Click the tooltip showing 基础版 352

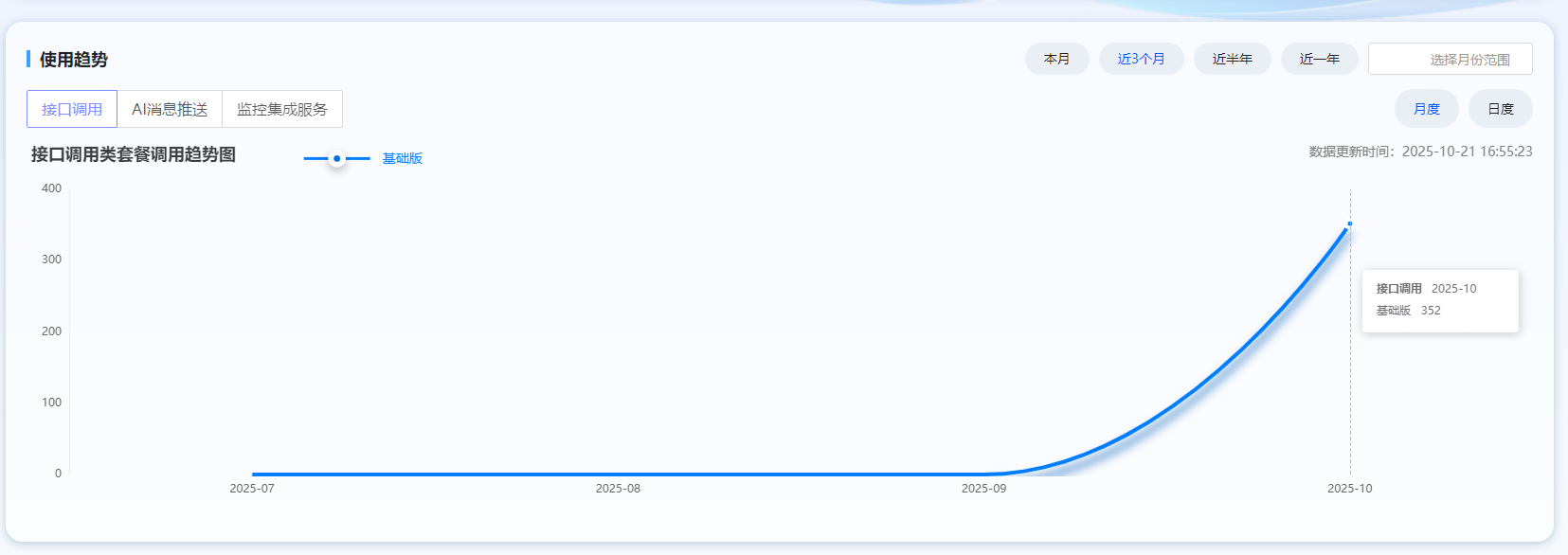[x=1439, y=301]
